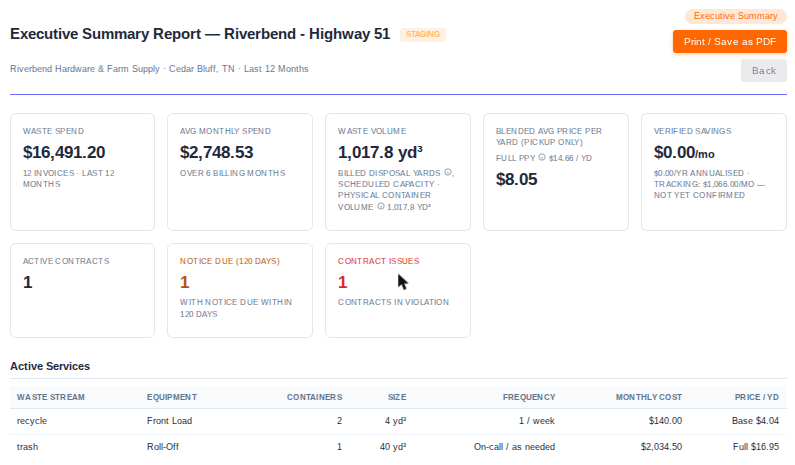Click info icon beside Billed Disposal Yards

(x=448, y=172)
